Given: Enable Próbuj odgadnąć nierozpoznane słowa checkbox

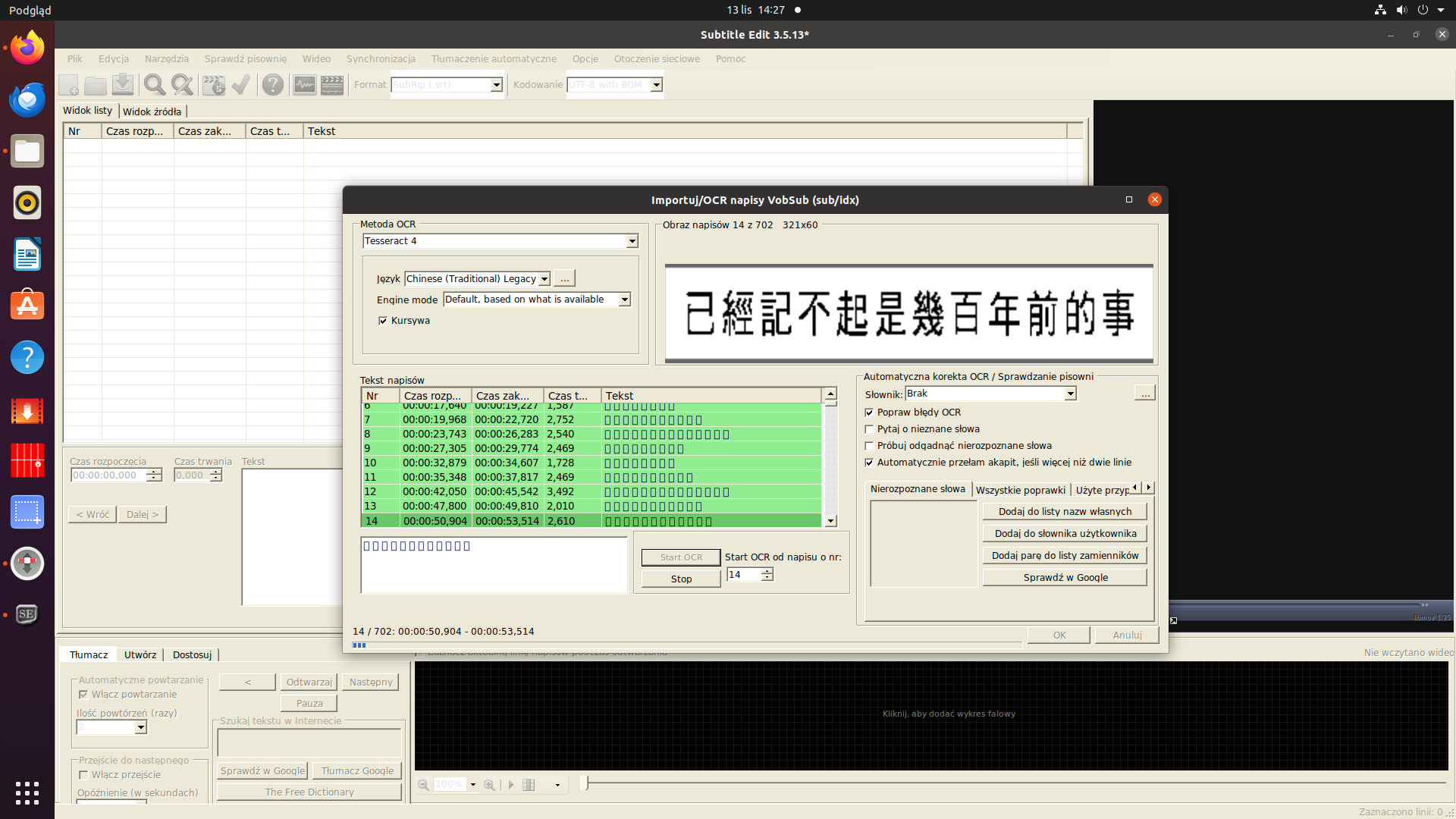Looking at the screenshot, I should click(869, 446).
